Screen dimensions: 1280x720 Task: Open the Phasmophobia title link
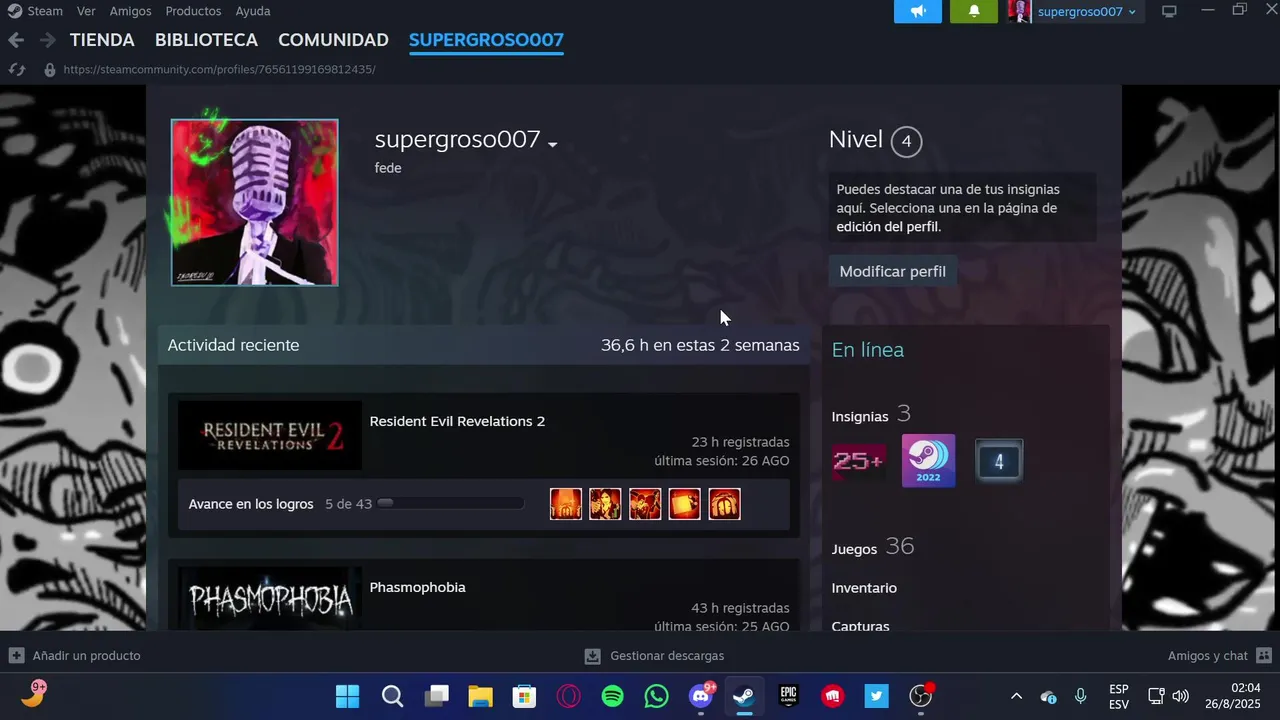click(x=417, y=587)
